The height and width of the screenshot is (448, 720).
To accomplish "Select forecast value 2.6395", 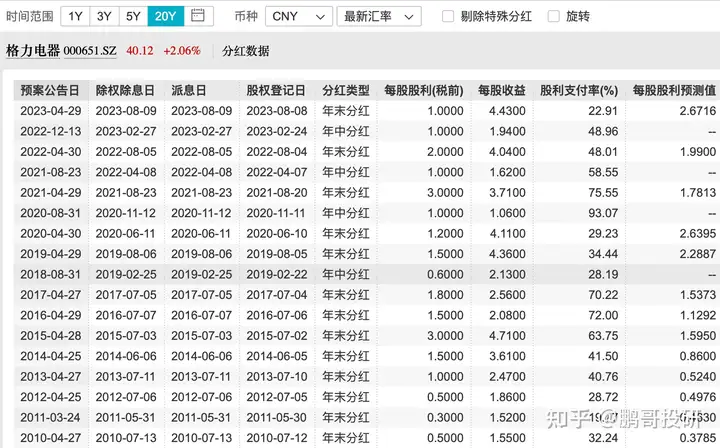I will [698, 234].
